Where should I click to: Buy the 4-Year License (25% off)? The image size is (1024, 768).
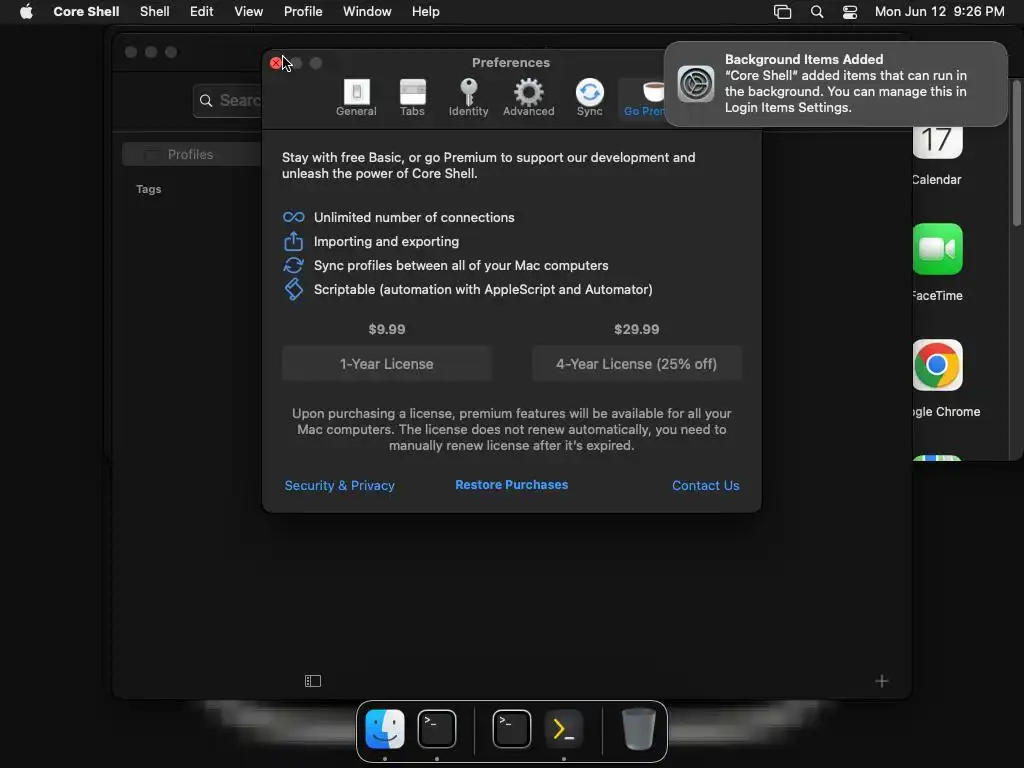click(636, 364)
